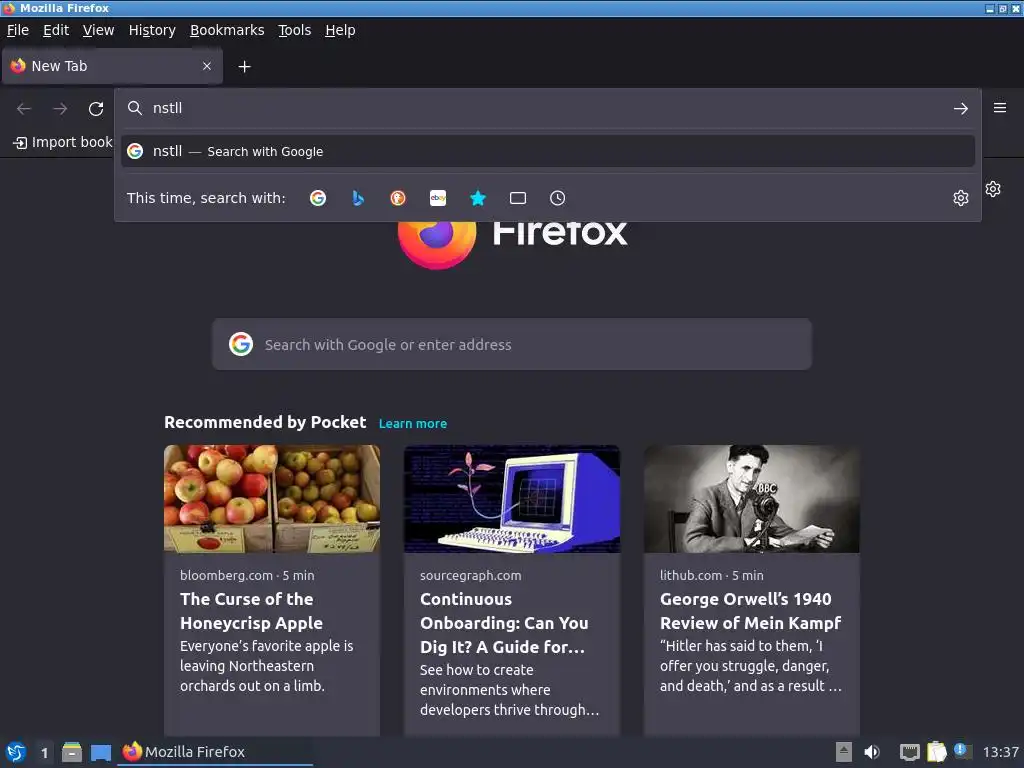Open a new tab with plus button
This screenshot has height=768, width=1024.
(x=244, y=67)
